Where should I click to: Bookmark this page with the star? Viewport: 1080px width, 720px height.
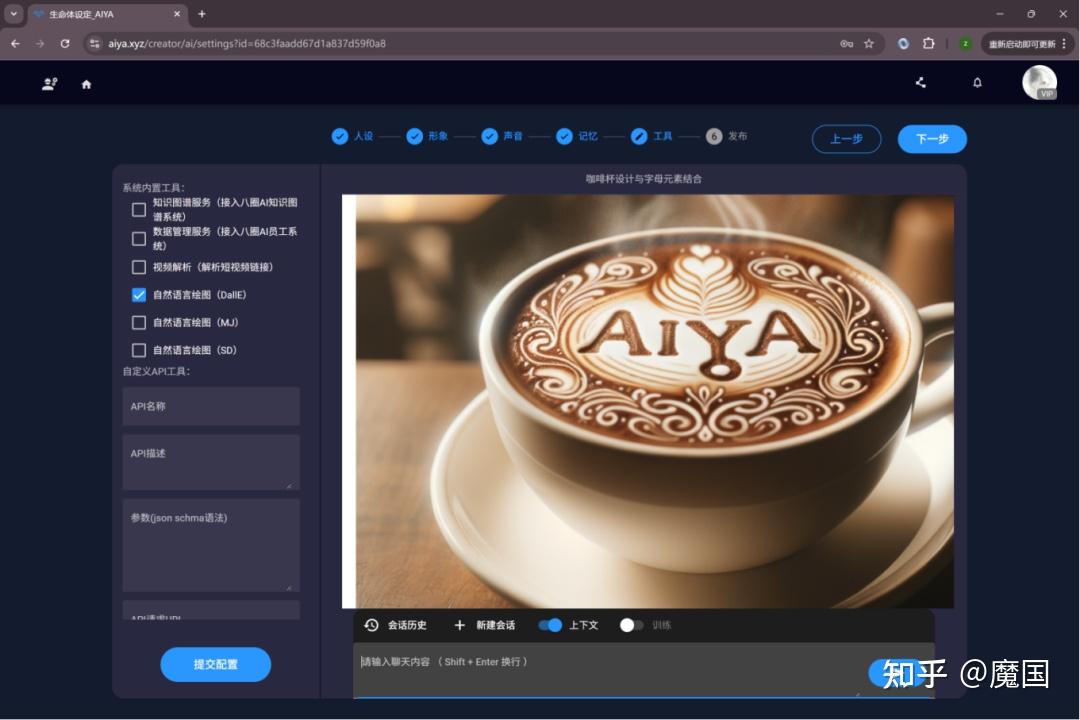click(869, 43)
